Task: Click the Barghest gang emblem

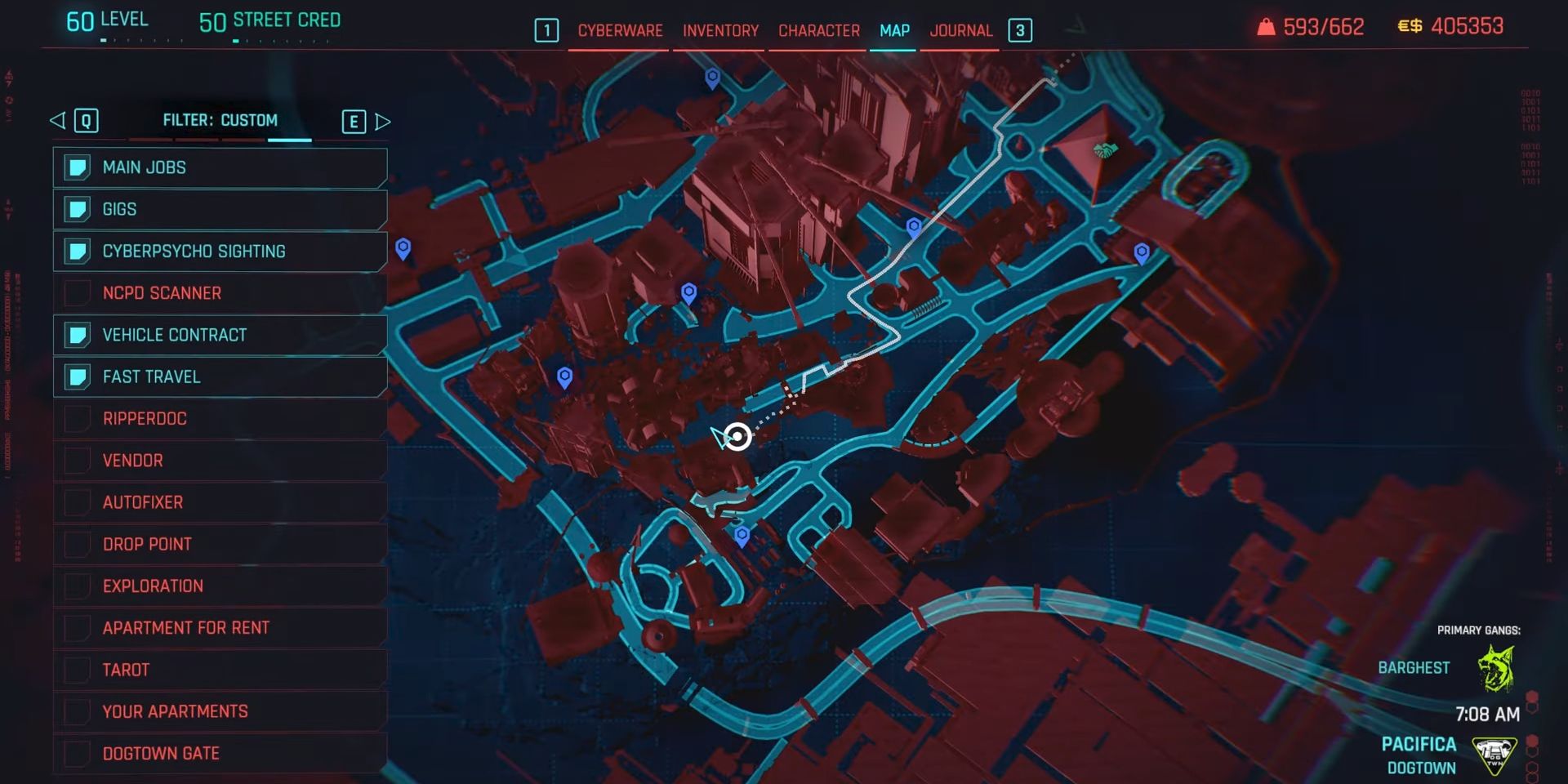Action: 1496,667
